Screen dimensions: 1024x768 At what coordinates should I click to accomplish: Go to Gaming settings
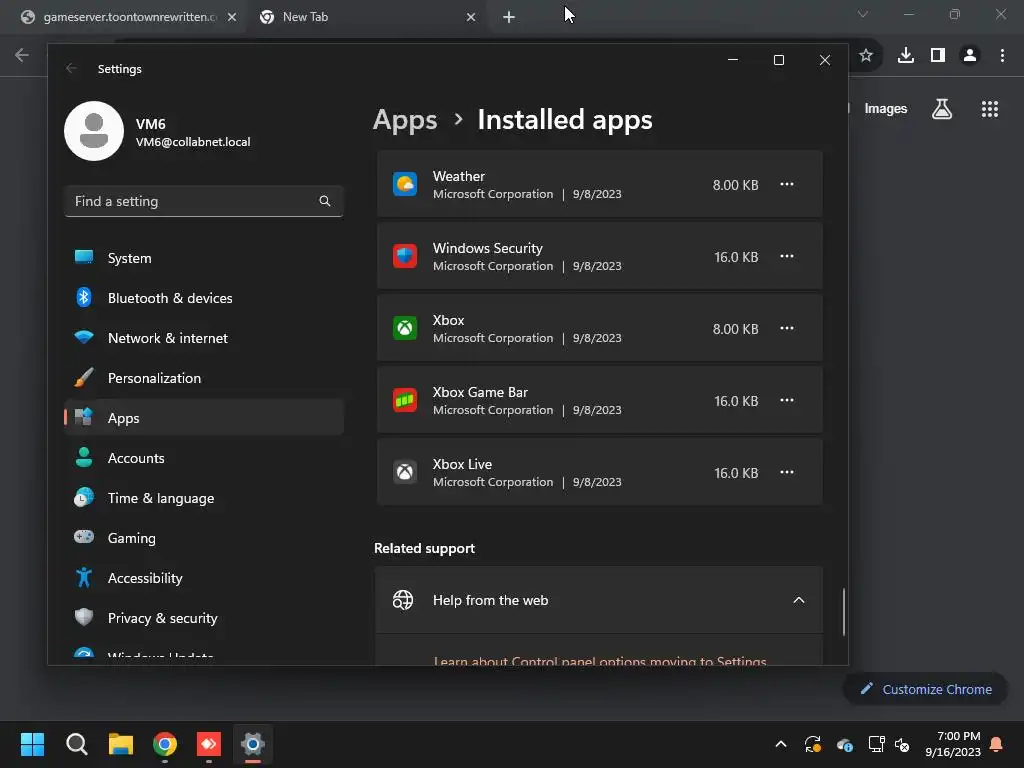[204, 537]
